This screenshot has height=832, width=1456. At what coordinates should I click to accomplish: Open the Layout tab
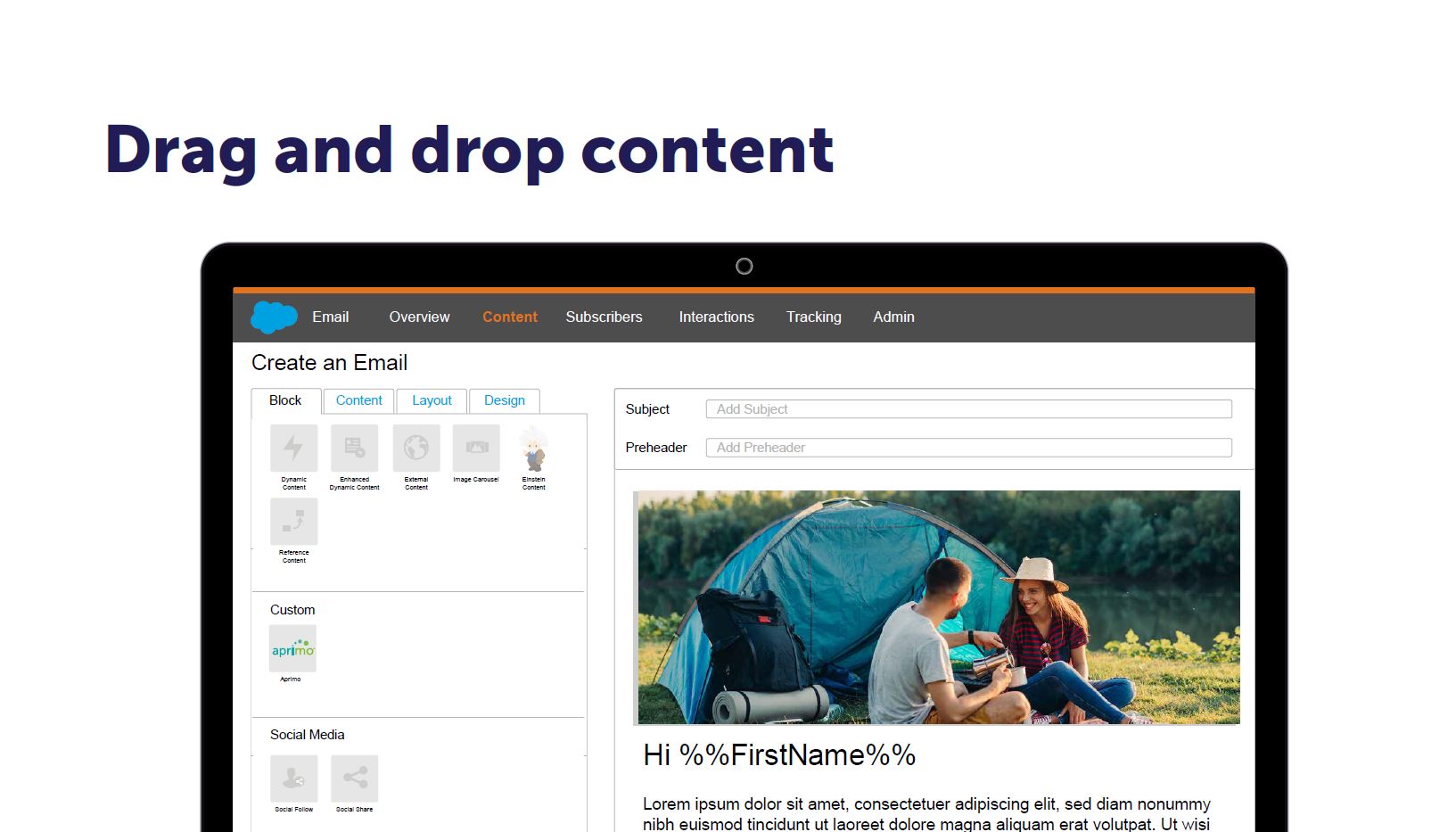tap(432, 400)
